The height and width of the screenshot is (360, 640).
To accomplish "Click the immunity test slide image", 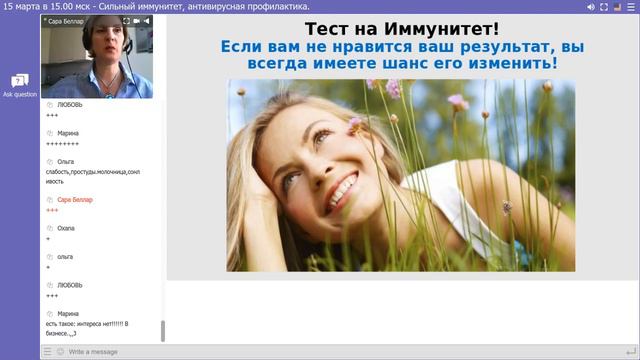I will coord(401,176).
